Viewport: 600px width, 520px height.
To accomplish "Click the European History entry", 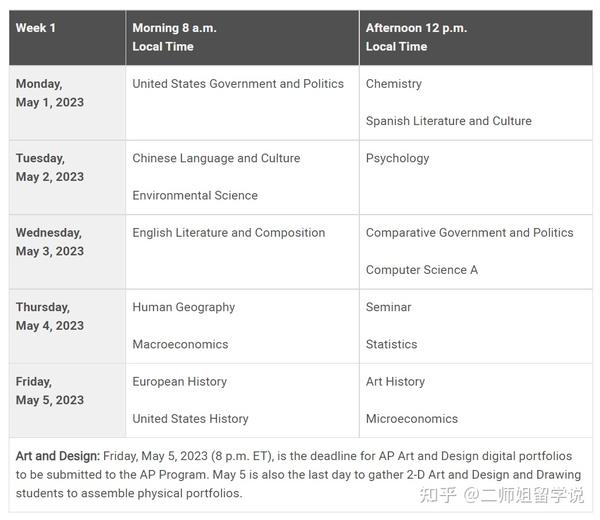I will point(179,381).
